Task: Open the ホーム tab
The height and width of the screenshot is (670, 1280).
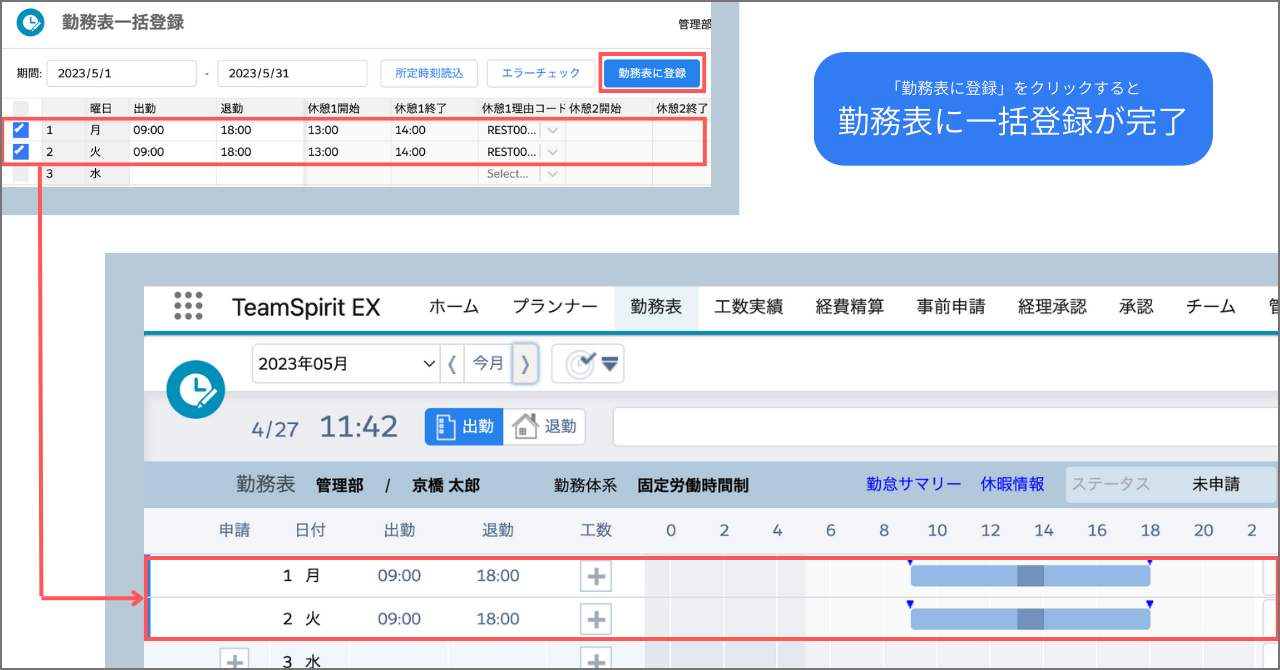Action: (x=454, y=307)
